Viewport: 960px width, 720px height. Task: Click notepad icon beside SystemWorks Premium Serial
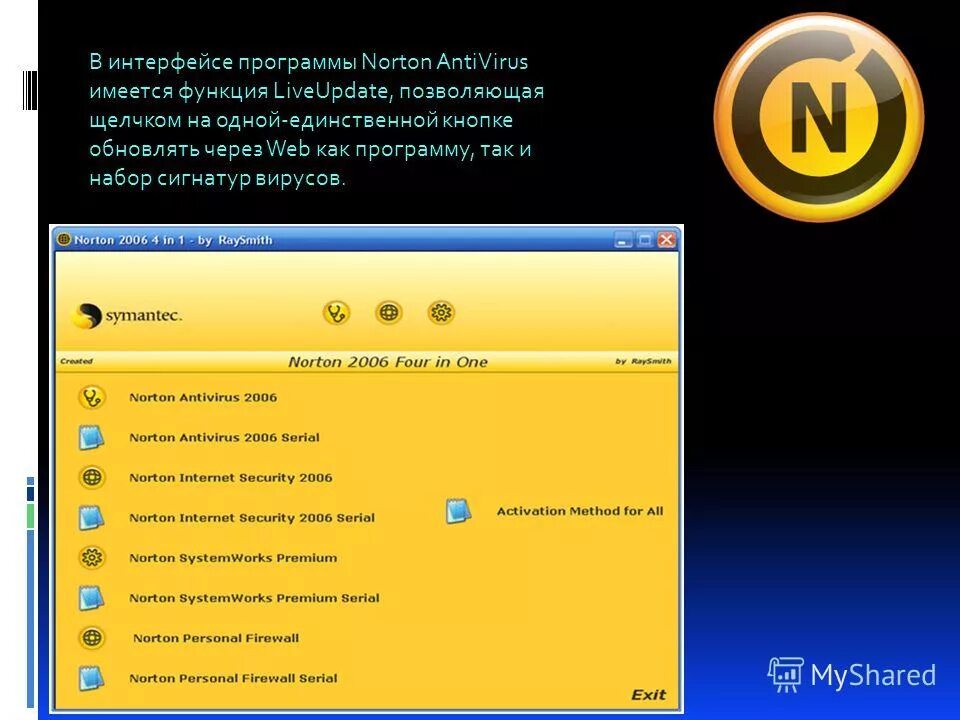coord(91,598)
